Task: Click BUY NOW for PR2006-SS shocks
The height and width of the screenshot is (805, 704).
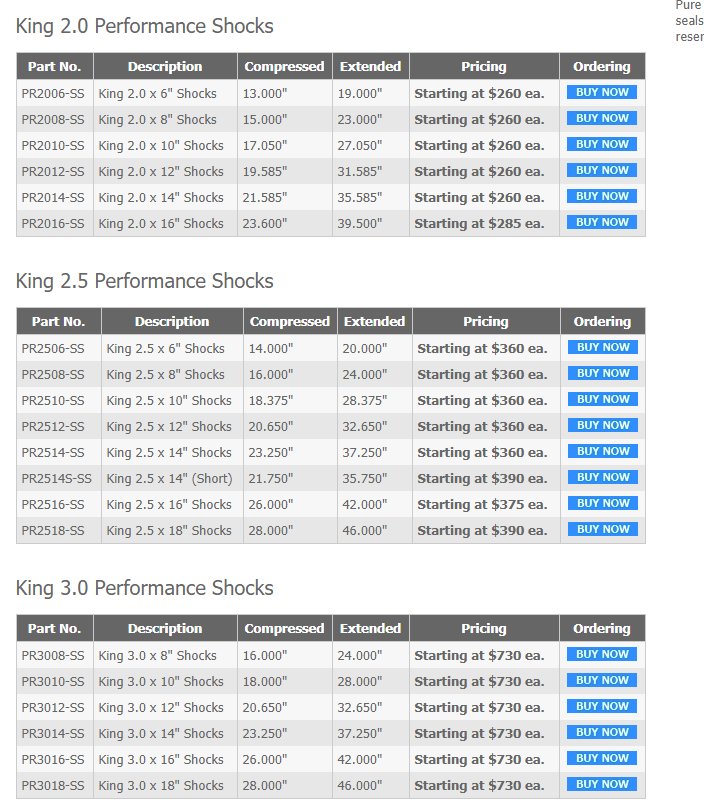Action: [x=602, y=92]
